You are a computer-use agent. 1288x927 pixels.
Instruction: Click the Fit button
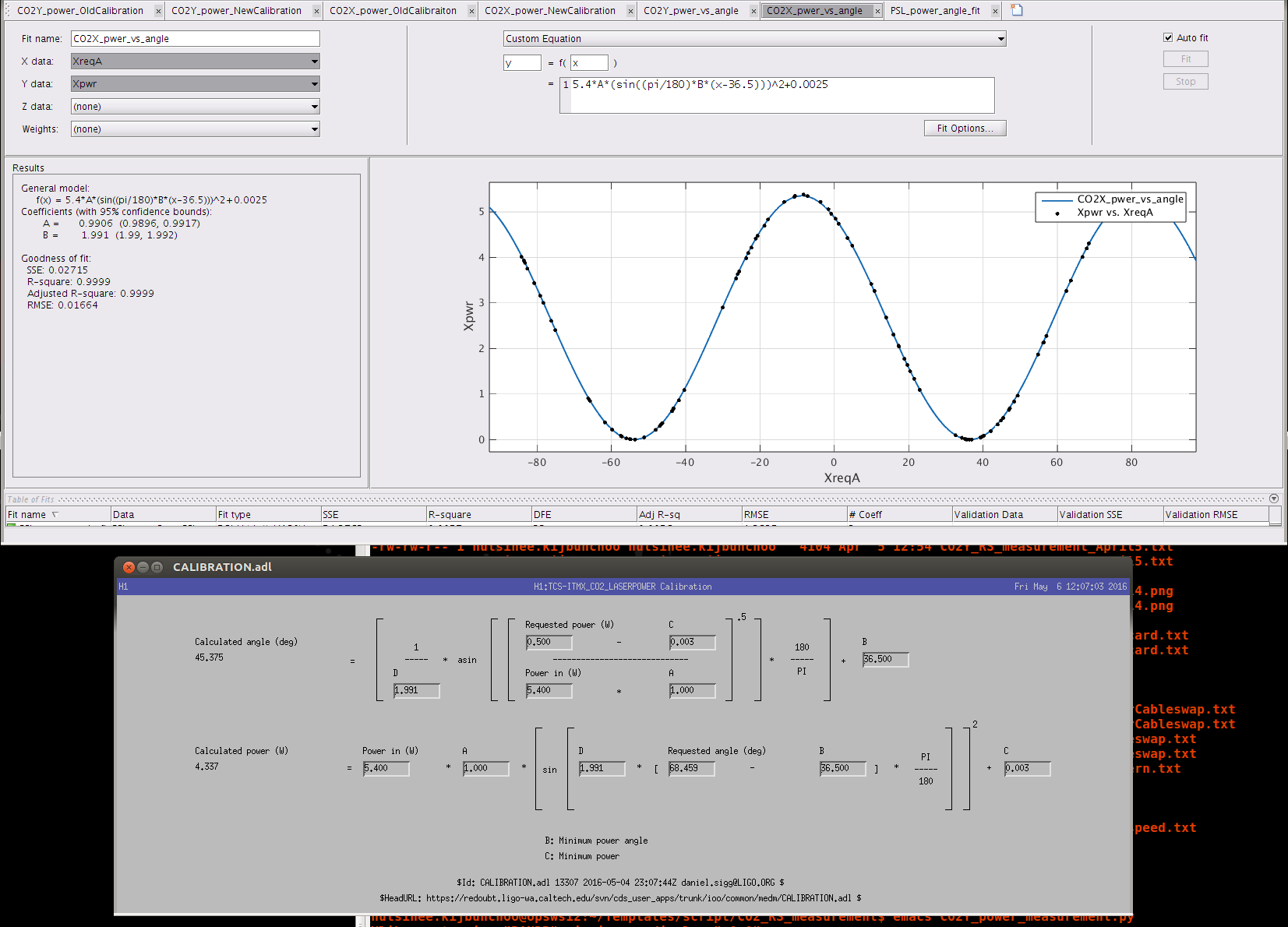(x=1185, y=58)
